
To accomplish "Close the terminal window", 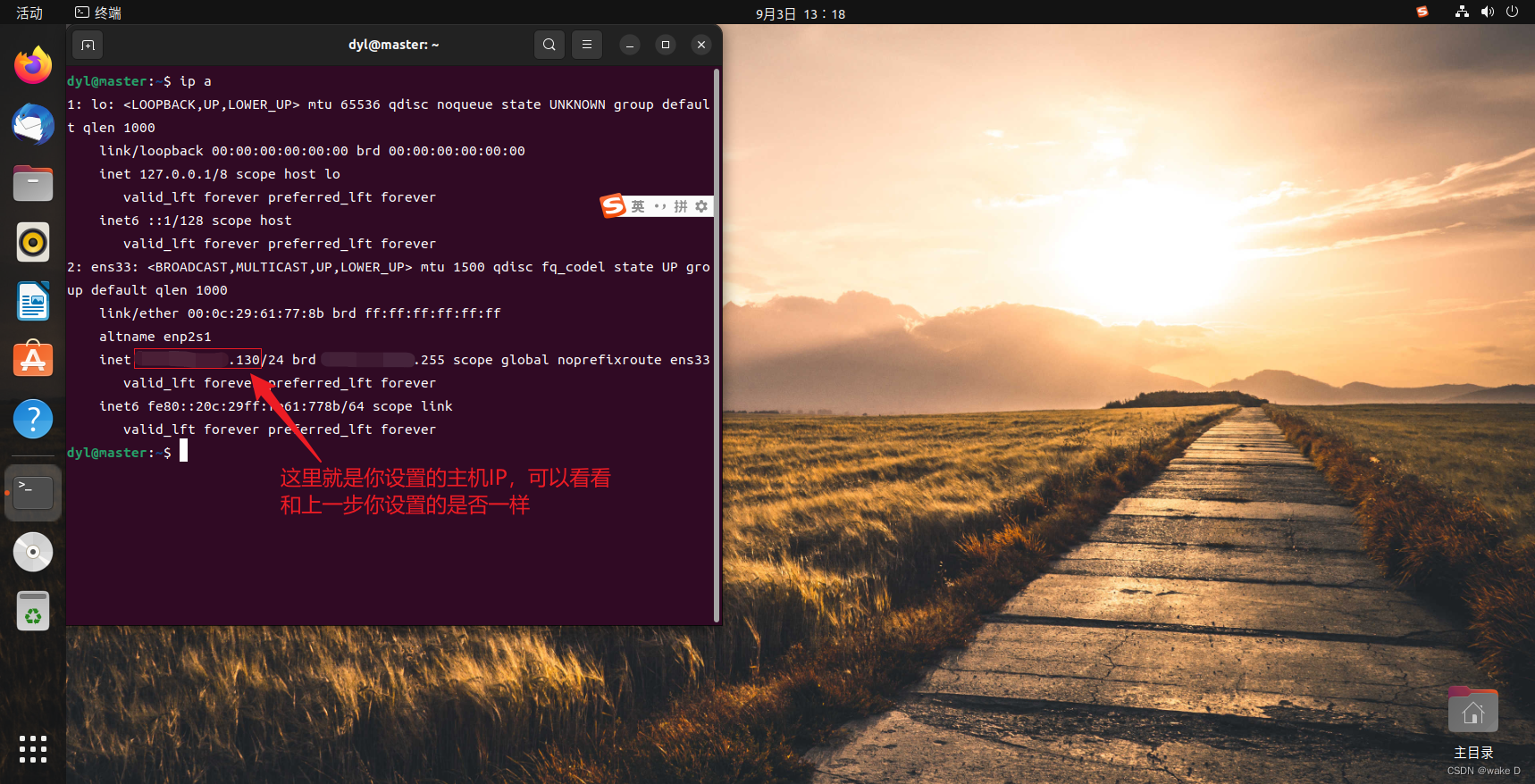I will 701,45.
